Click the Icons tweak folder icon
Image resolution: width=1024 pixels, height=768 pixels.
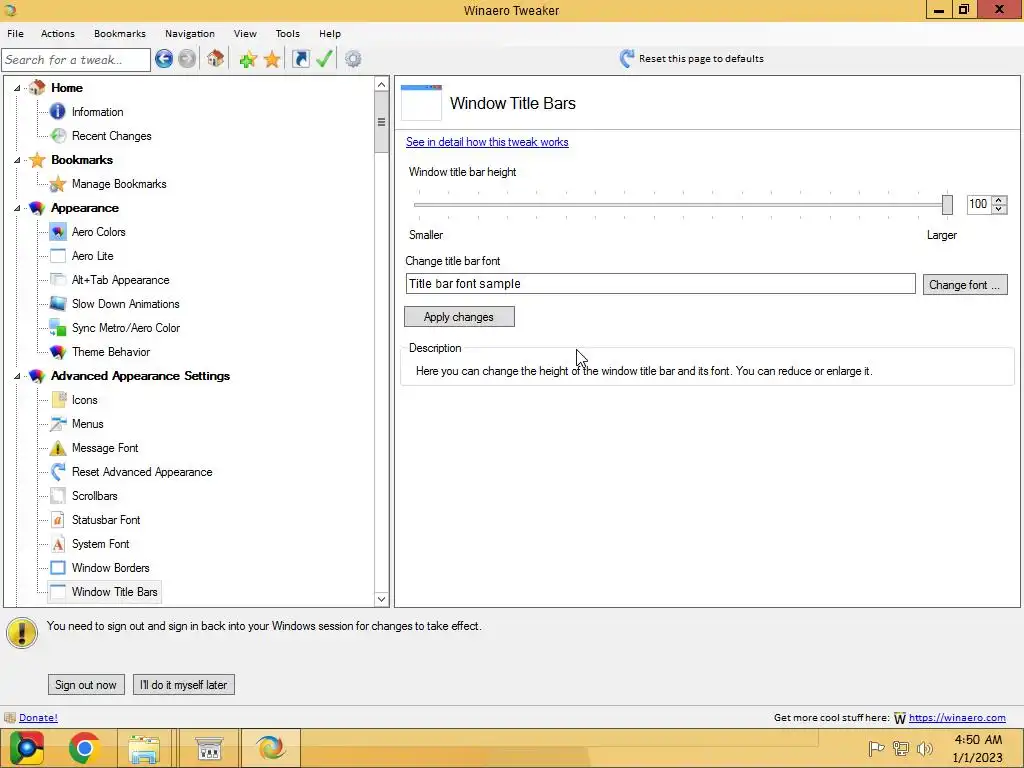point(58,400)
